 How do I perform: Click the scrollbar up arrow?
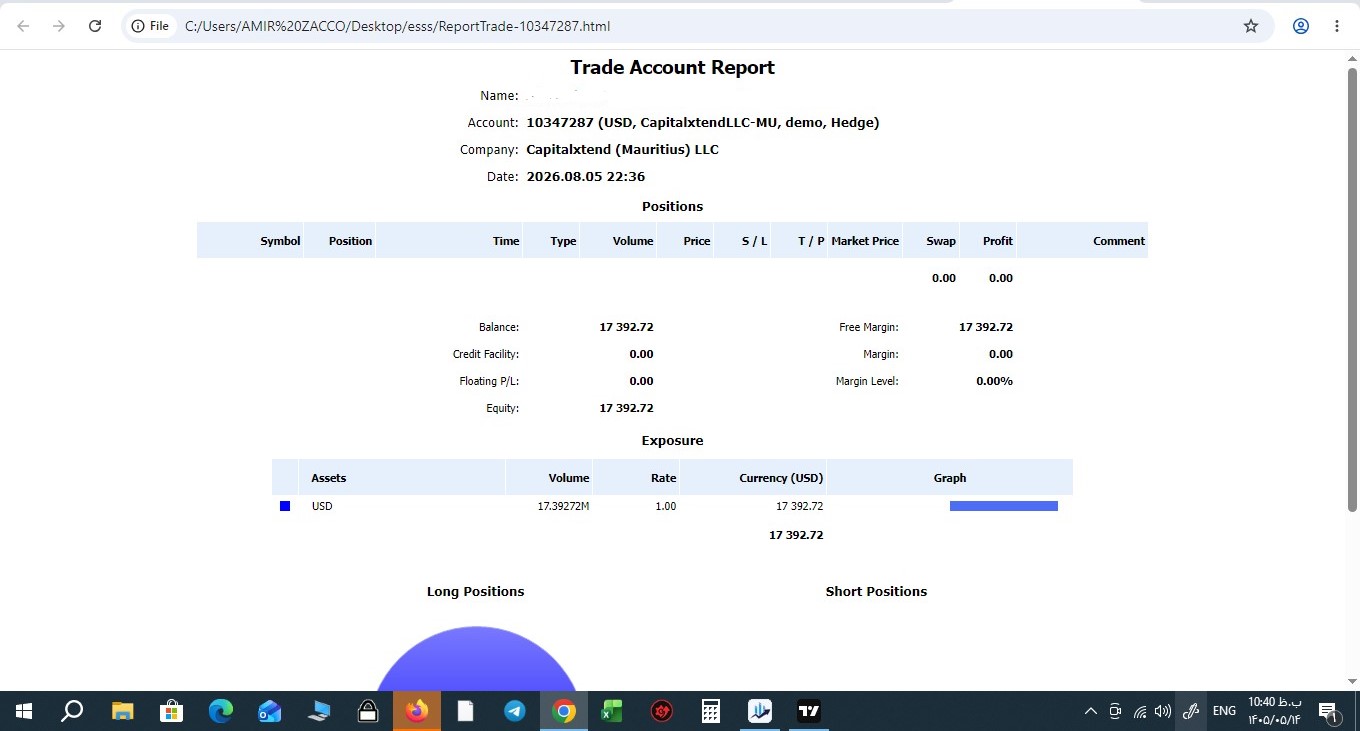[1352, 59]
